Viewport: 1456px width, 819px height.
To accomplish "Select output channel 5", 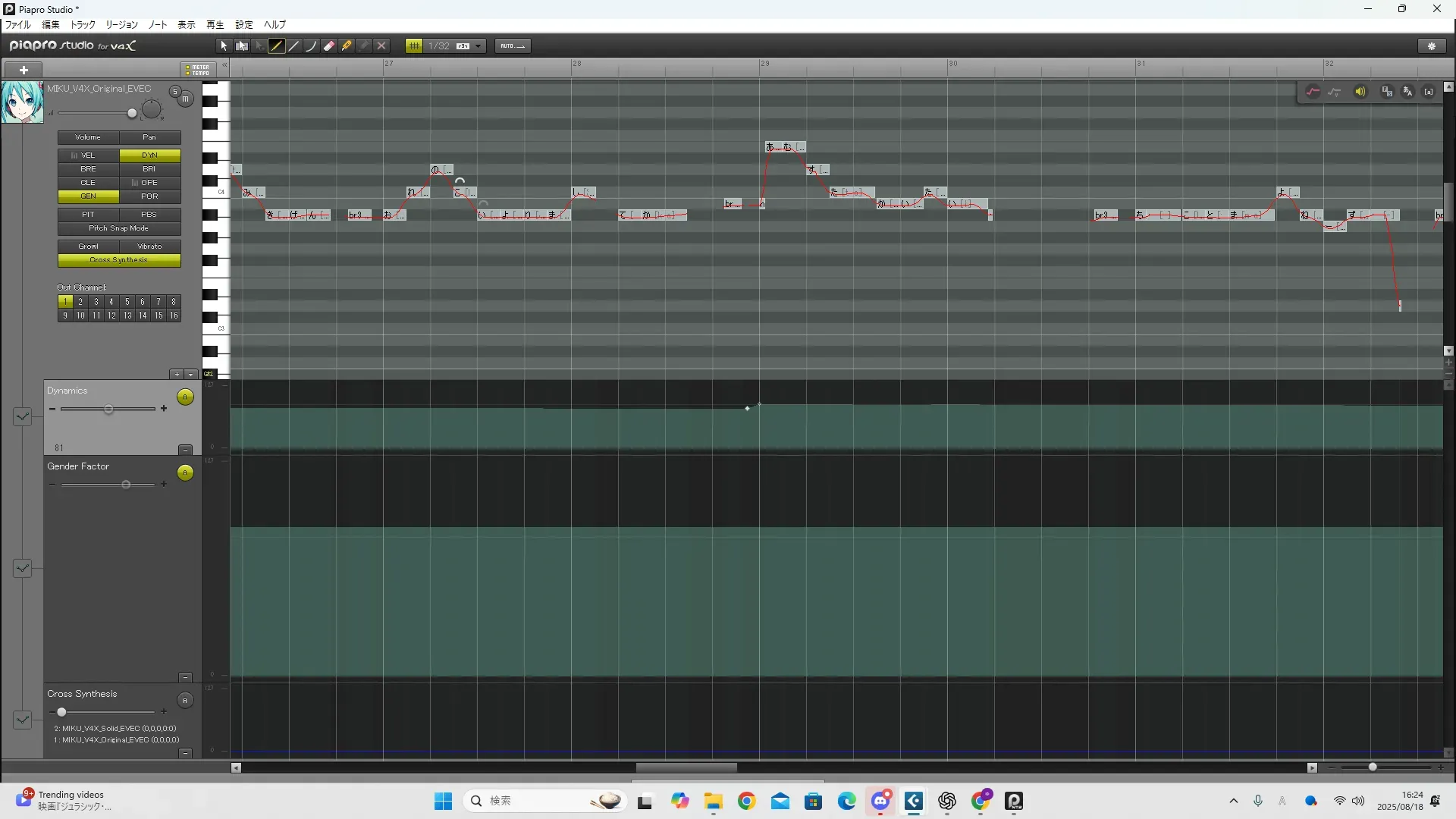I will click(127, 302).
